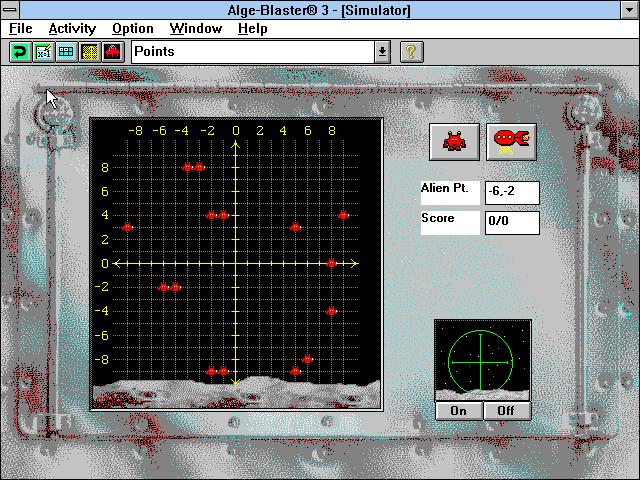This screenshot has height=480, width=640.
Task: Turn the radar scope Off
Action: coord(507,411)
